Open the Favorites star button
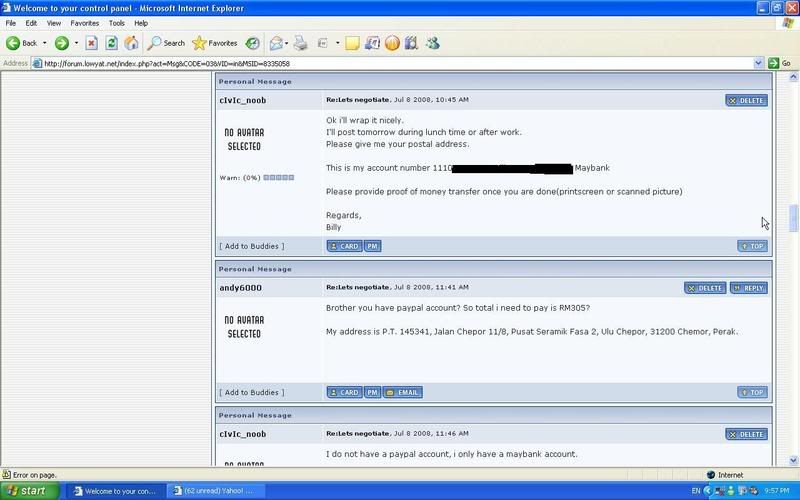Viewport: 800px width, 500px height. pos(214,43)
